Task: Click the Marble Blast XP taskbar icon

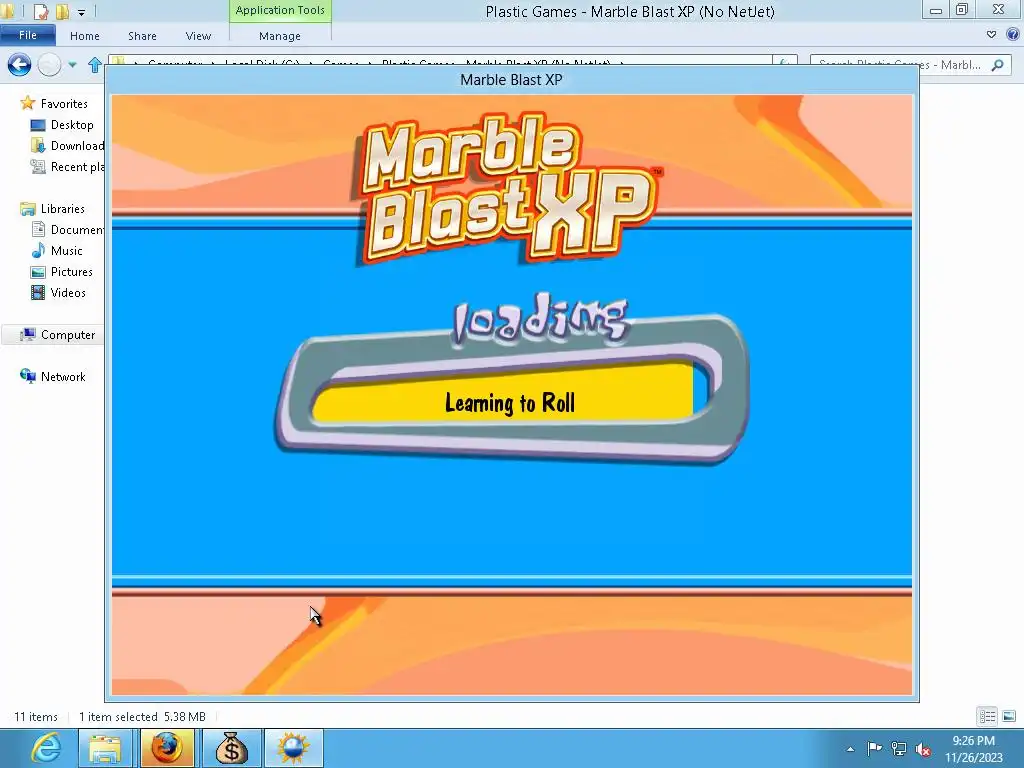Action: click(x=293, y=748)
